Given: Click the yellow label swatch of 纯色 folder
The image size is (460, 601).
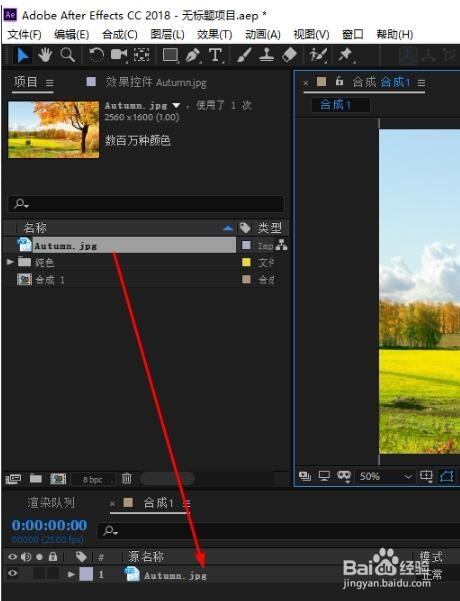Looking at the screenshot, I should pos(246,262).
